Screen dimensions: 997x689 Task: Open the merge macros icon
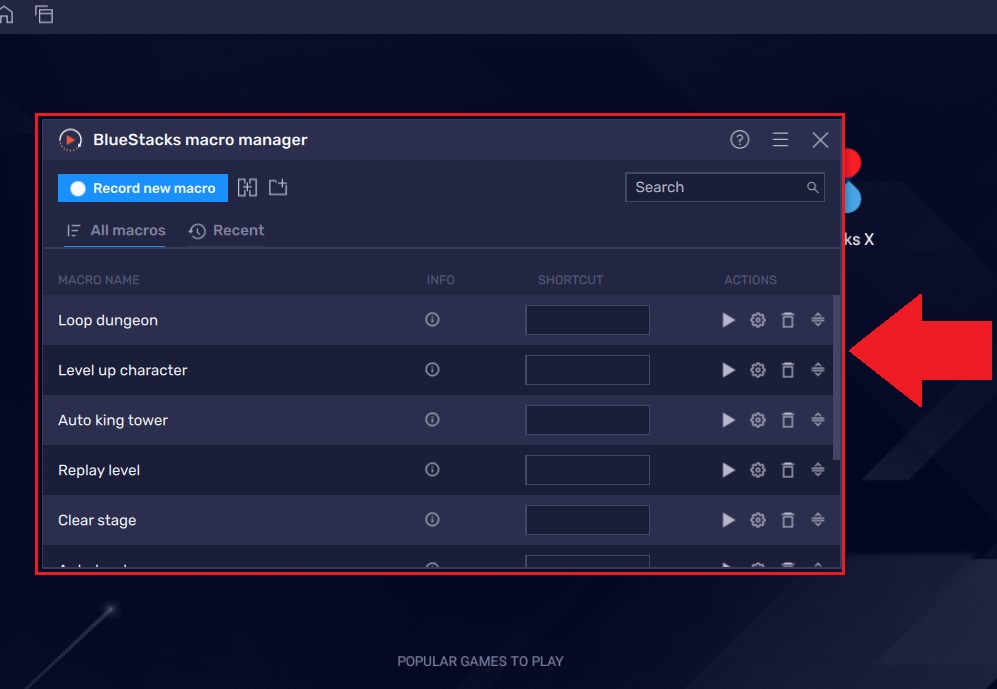click(x=247, y=188)
